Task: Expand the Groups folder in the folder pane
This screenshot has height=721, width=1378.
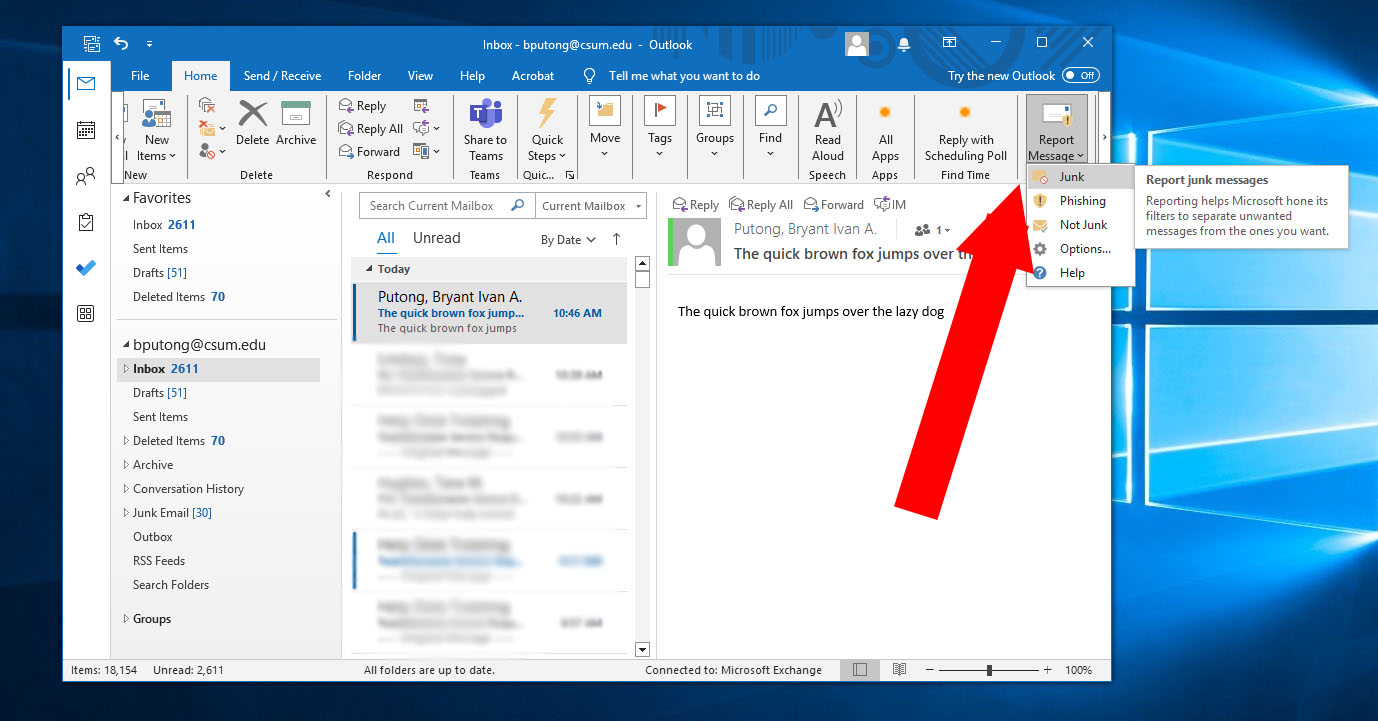Action: pyautogui.click(x=126, y=619)
